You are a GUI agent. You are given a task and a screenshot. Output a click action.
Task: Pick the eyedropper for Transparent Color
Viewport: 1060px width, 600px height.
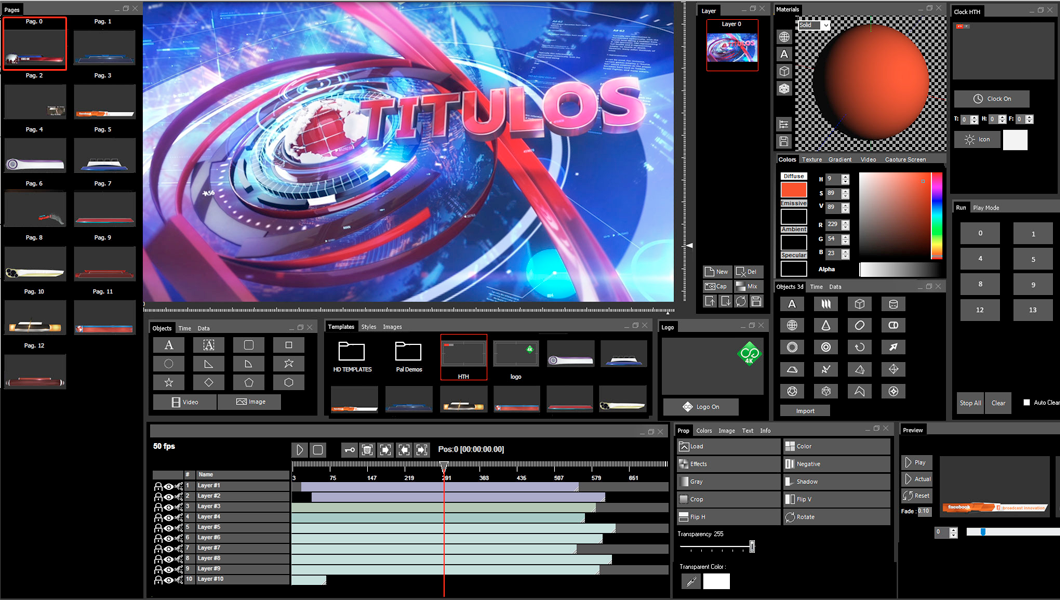coord(689,581)
